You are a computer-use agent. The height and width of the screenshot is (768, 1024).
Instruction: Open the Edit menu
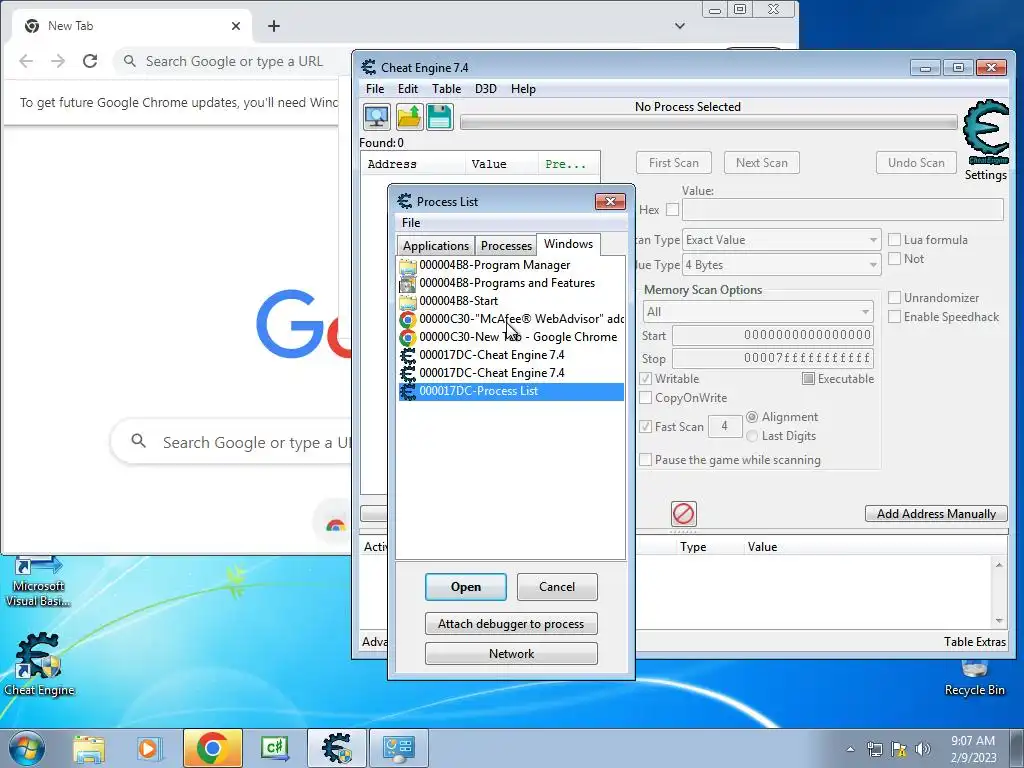tap(408, 89)
